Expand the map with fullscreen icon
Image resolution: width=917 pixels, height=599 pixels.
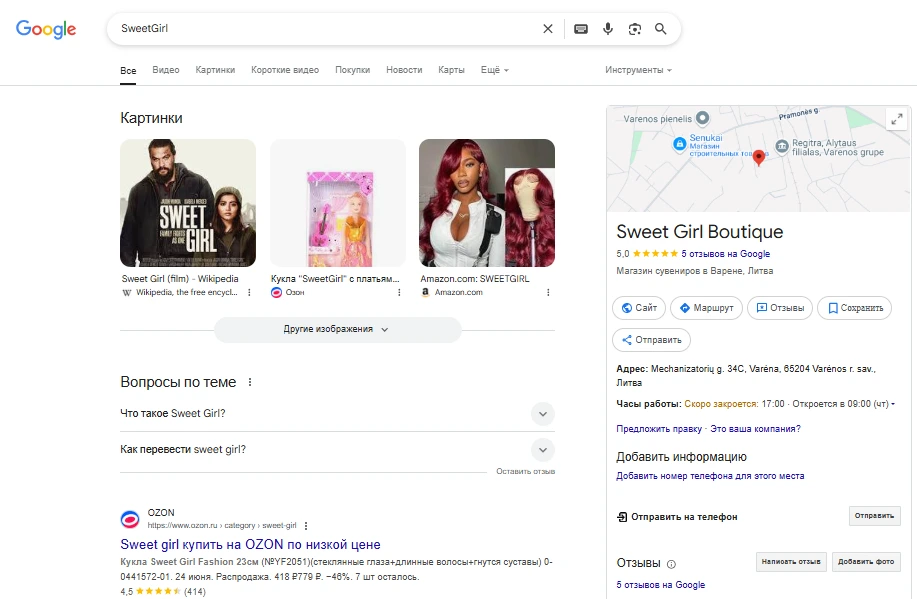point(896,118)
